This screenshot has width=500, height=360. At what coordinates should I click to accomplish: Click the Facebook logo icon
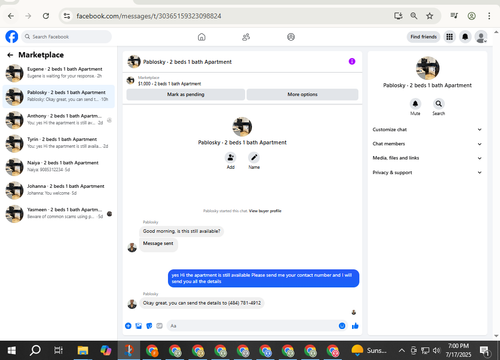[12, 37]
